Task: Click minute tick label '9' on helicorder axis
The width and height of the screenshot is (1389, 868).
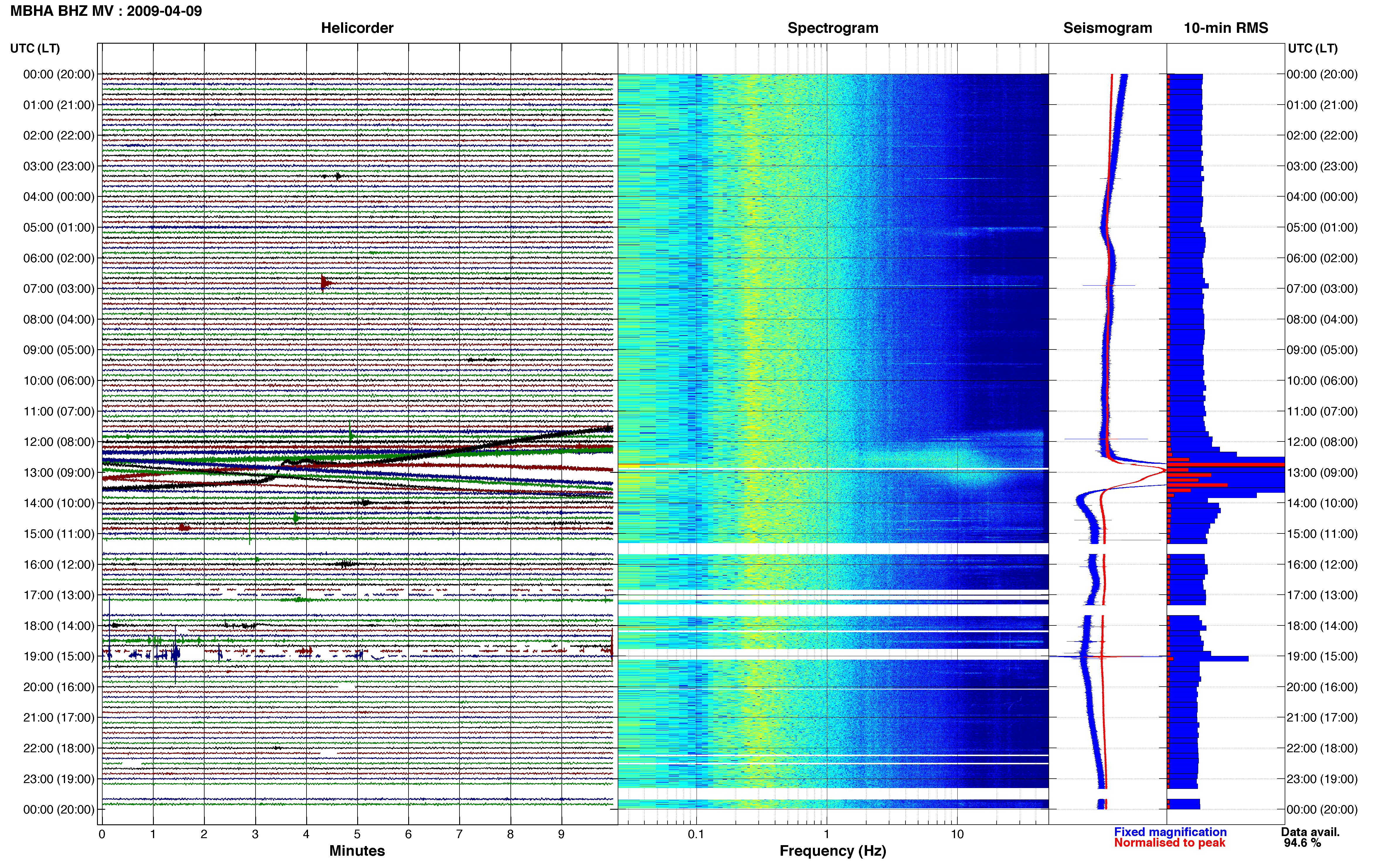Action: (x=561, y=834)
